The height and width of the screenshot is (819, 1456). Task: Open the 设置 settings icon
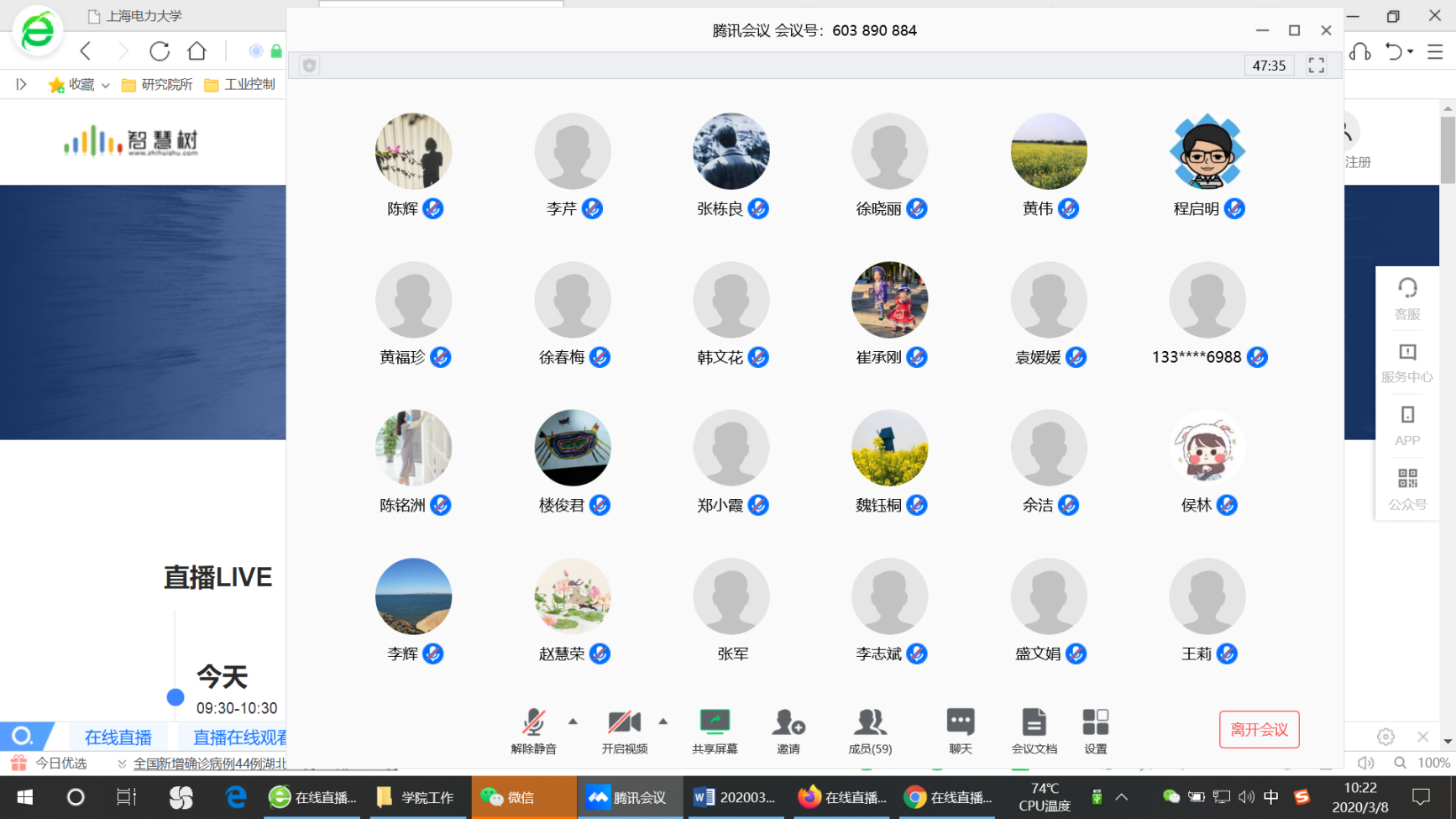1095,731
